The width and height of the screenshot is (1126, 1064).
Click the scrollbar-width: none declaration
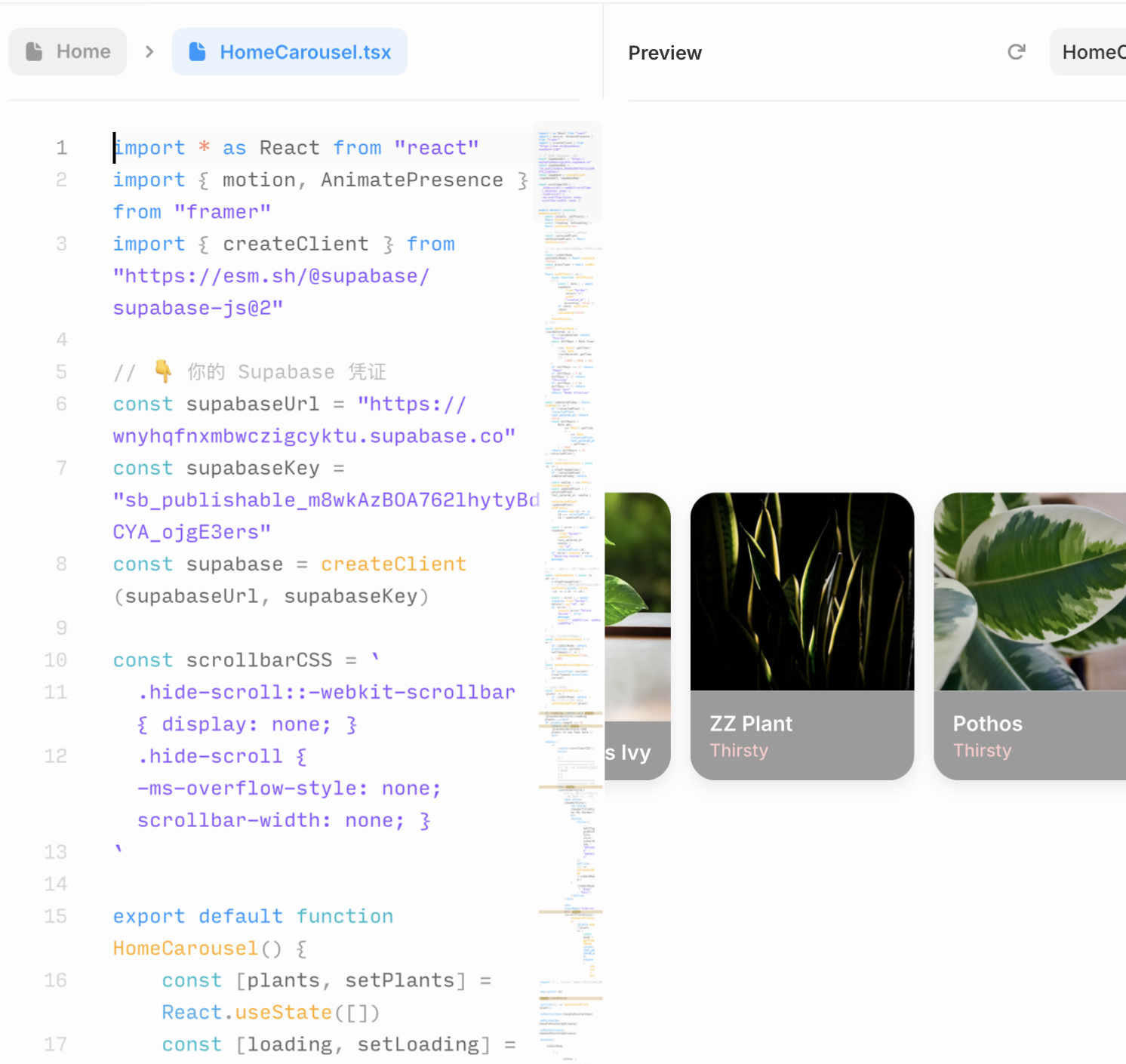click(x=270, y=820)
